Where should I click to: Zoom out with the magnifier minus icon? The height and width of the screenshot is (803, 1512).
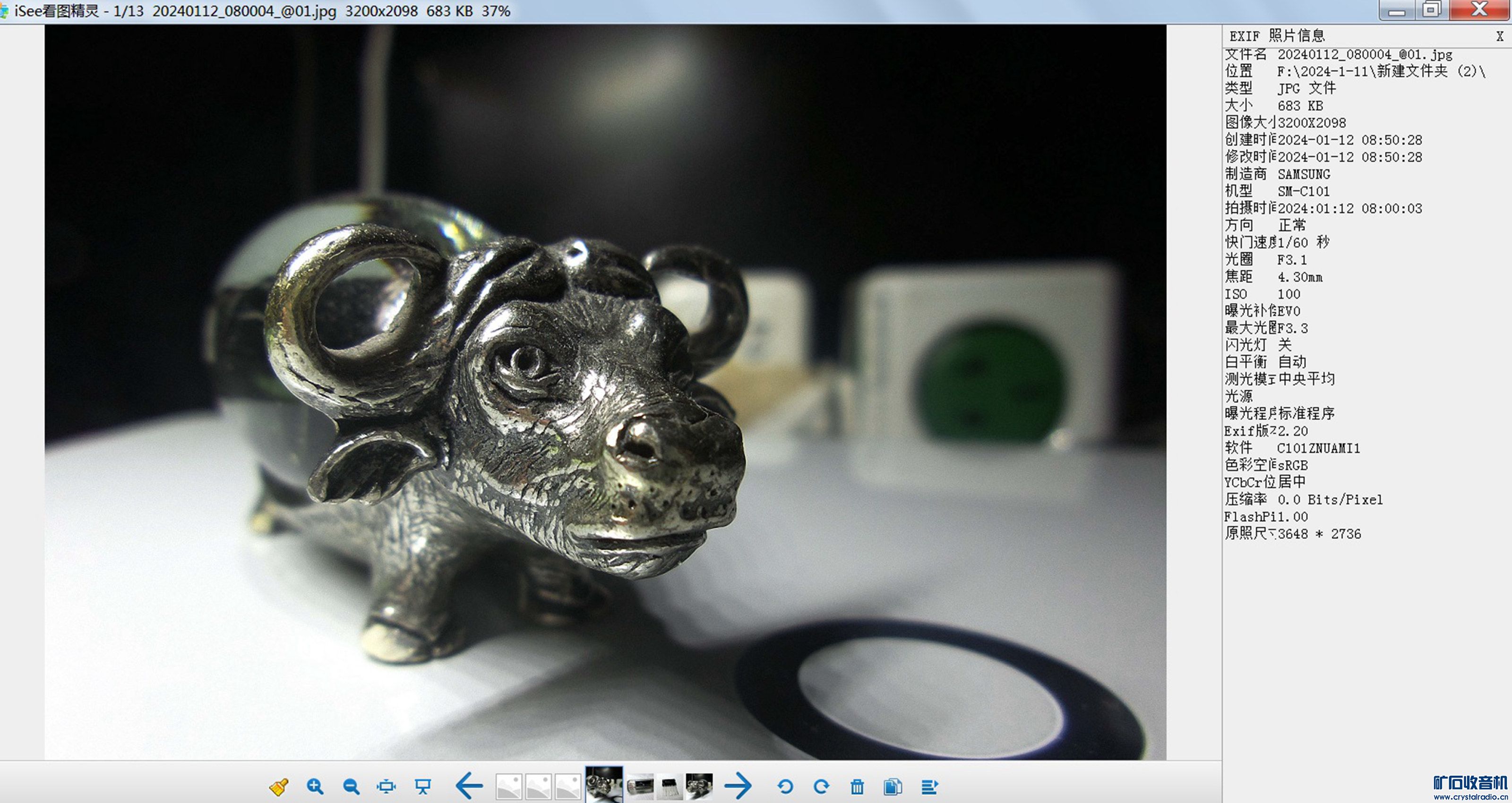tap(351, 786)
